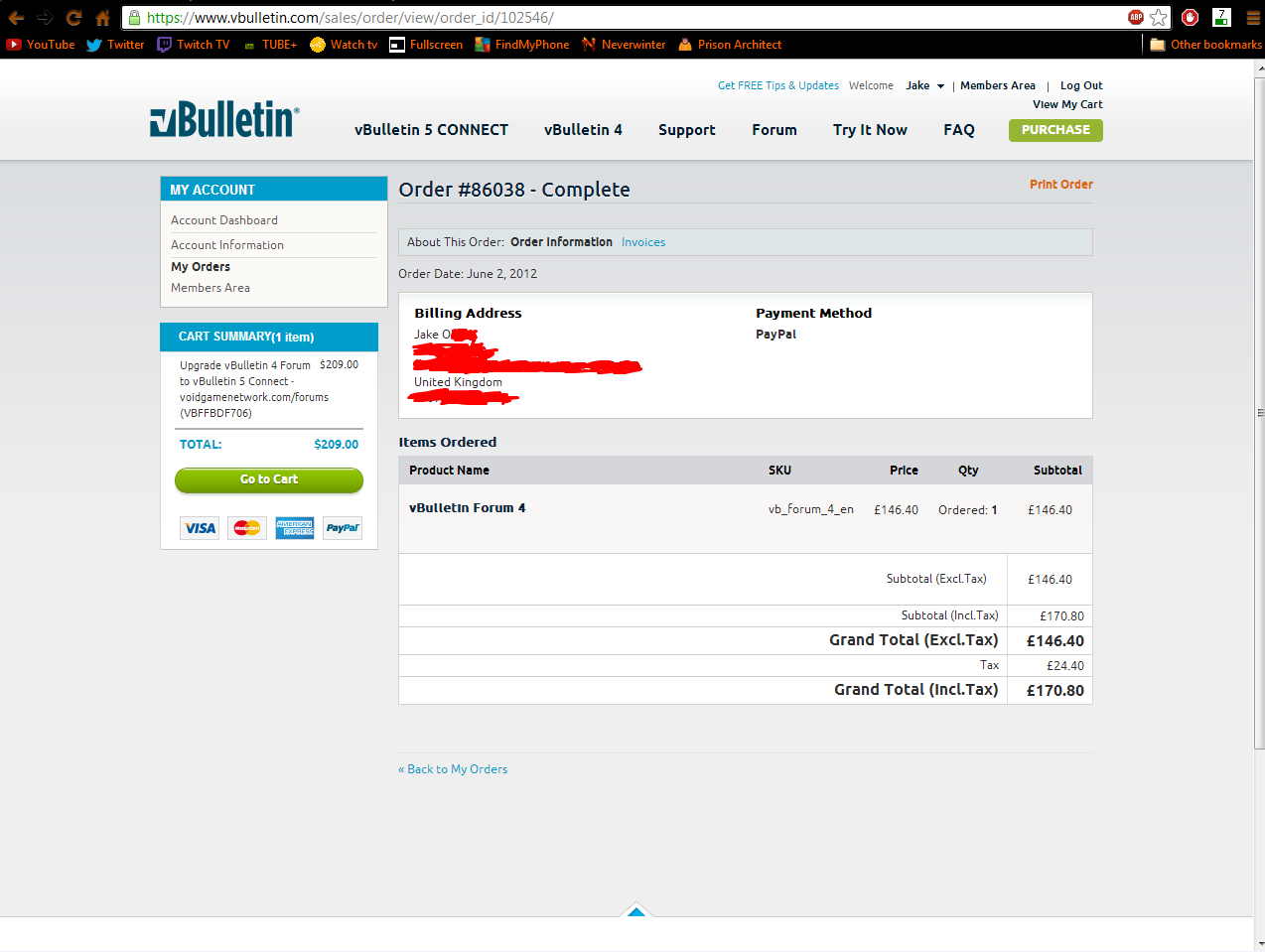The image size is (1265, 952).
Task: Click the PayPal payment method text
Action: tap(775, 335)
